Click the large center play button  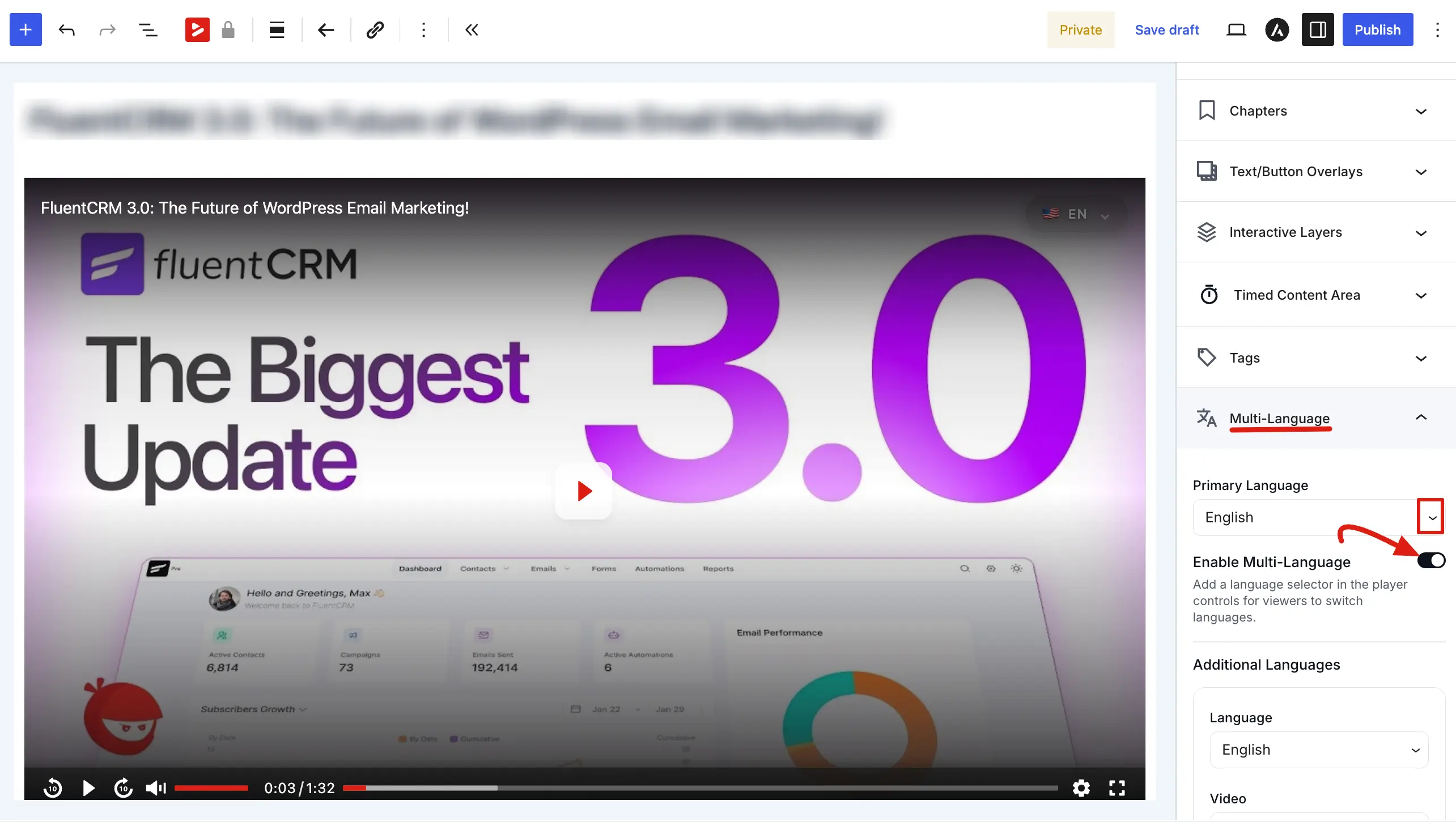pyautogui.click(x=583, y=491)
